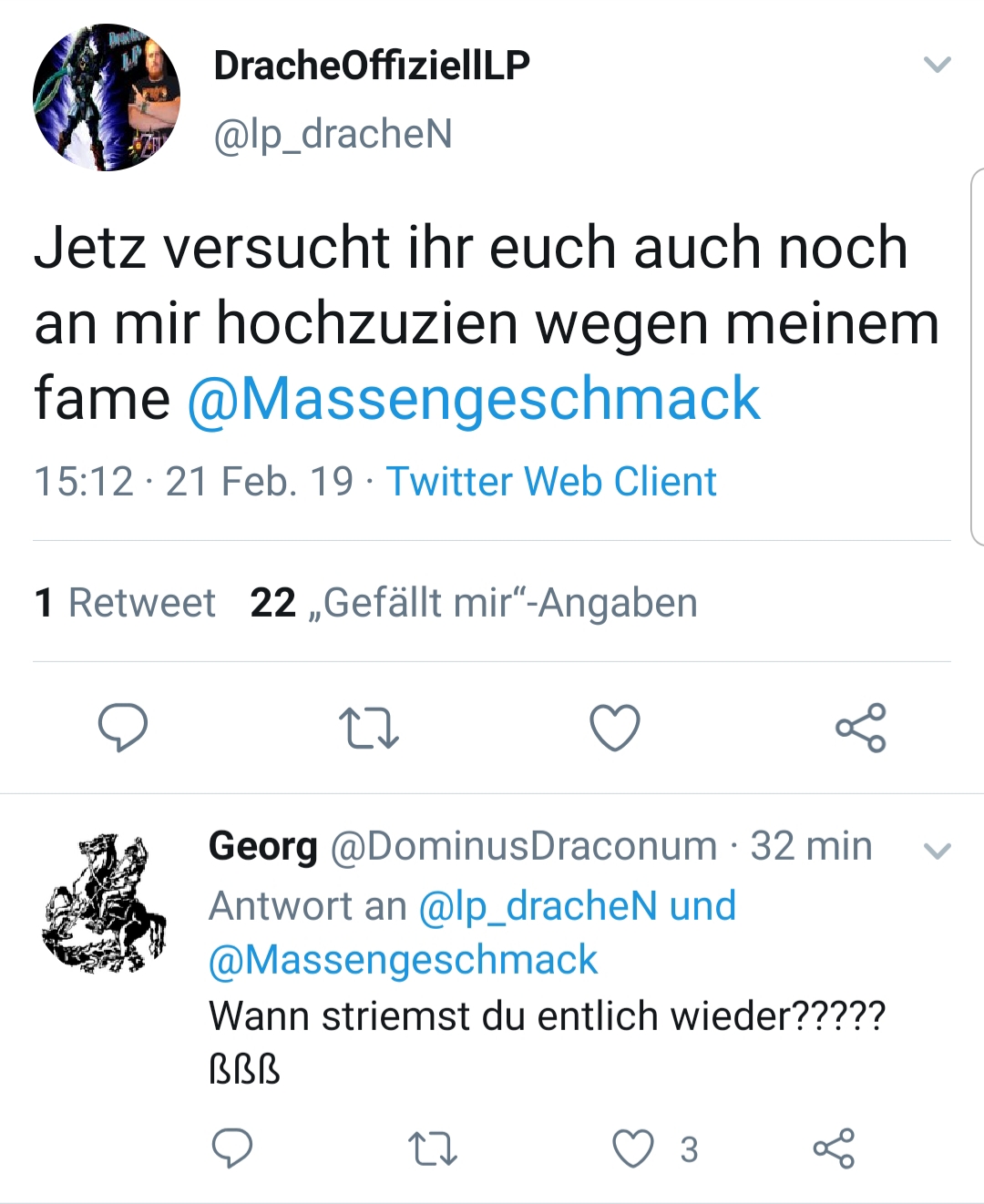Open Georg's profile avatar

click(105, 903)
